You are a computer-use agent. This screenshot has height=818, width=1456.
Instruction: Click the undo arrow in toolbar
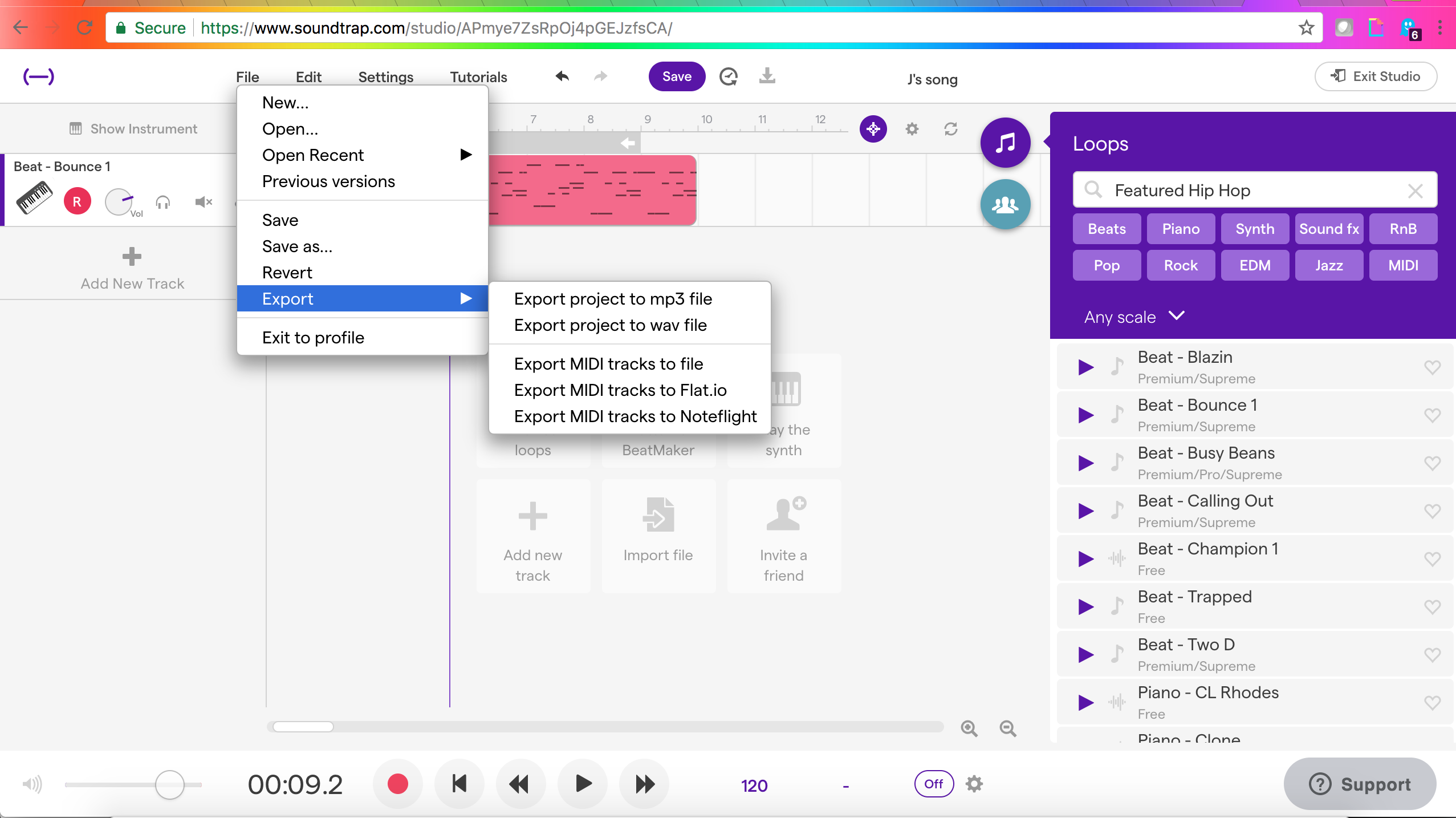[x=562, y=76]
